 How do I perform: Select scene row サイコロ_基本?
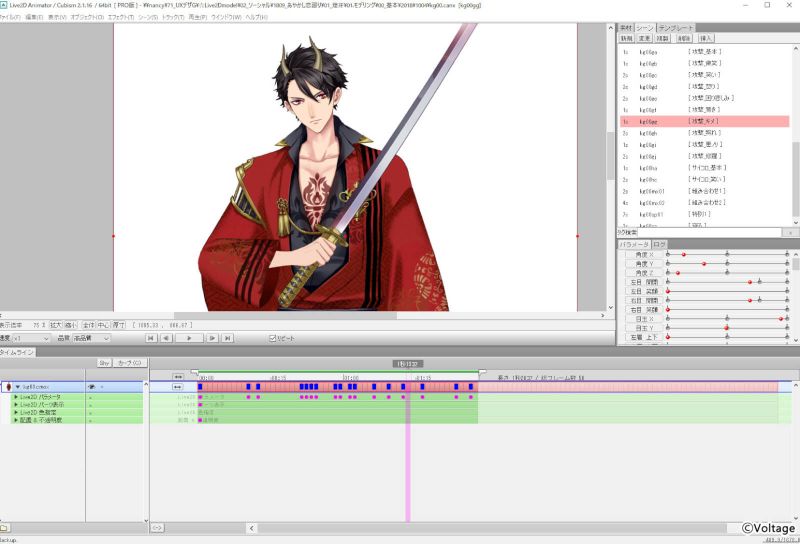tap(705, 168)
